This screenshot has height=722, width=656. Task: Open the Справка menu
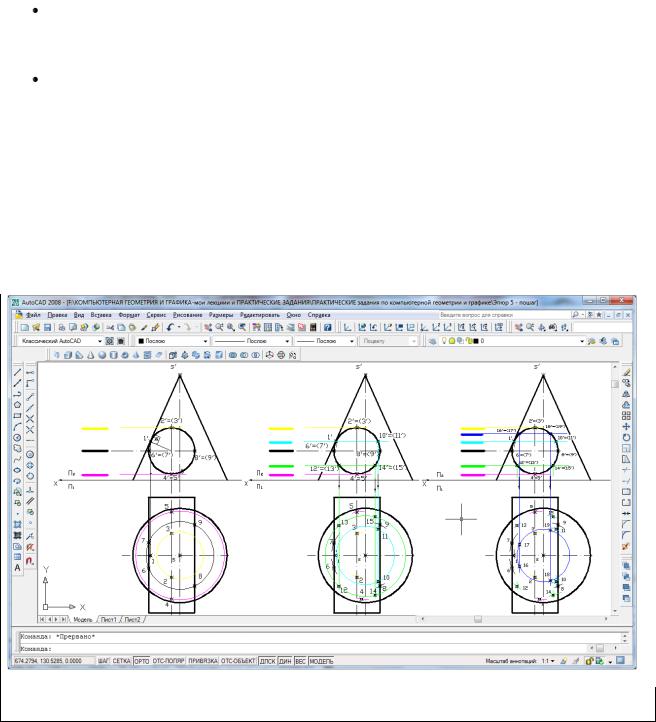click(319, 315)
